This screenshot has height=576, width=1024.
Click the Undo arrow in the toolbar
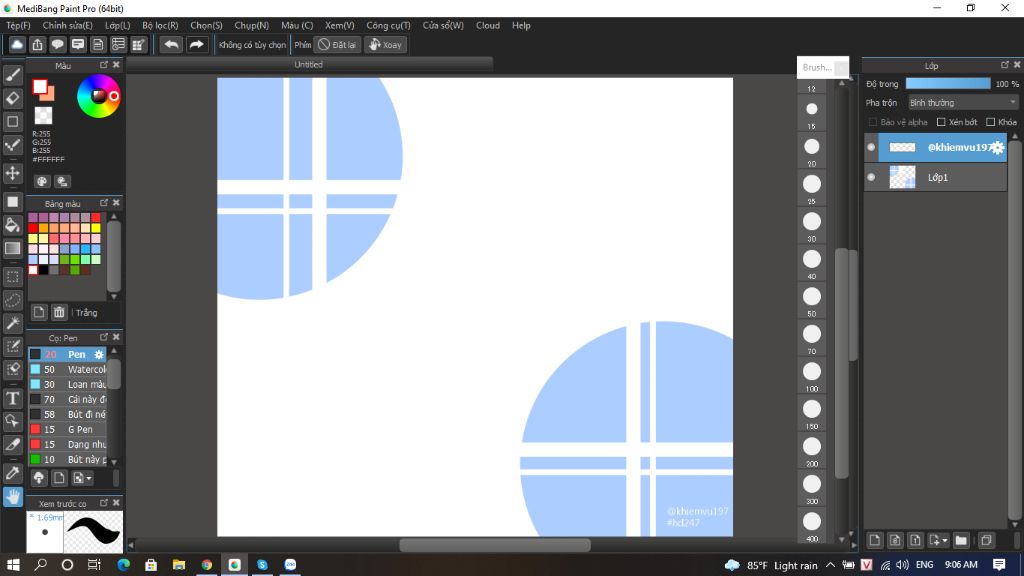[x=171, y=44]
